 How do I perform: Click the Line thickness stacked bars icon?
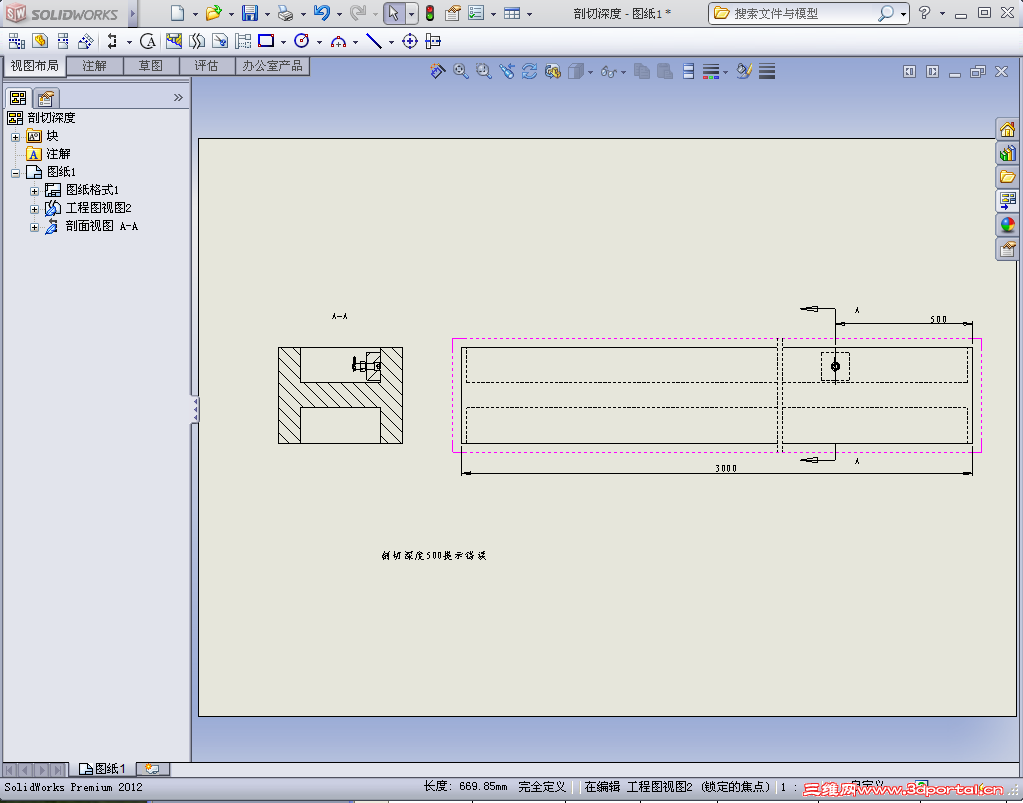[767, 71]
